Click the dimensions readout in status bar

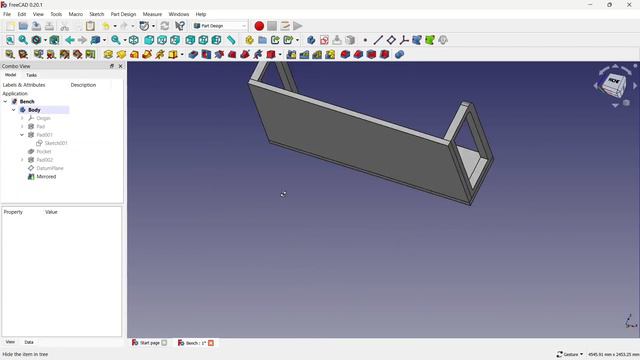tap(613, 354)
